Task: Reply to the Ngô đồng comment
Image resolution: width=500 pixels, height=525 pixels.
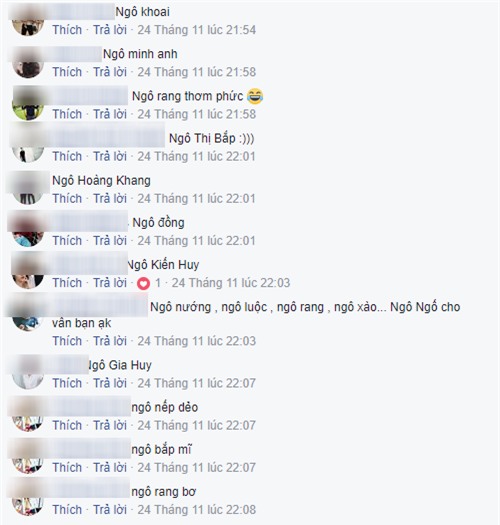Action: [110, 241]
